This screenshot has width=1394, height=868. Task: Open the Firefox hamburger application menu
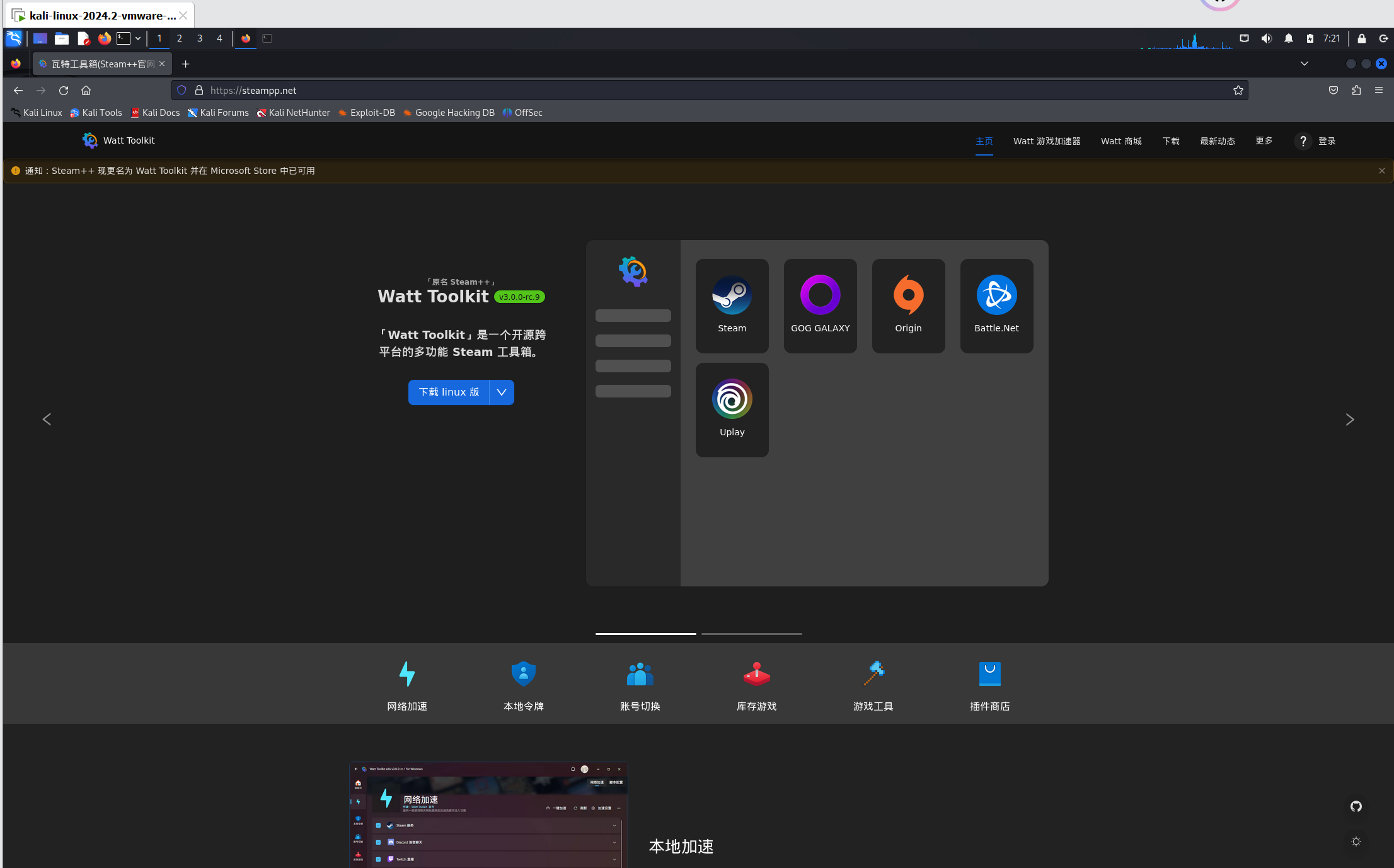1379,90
